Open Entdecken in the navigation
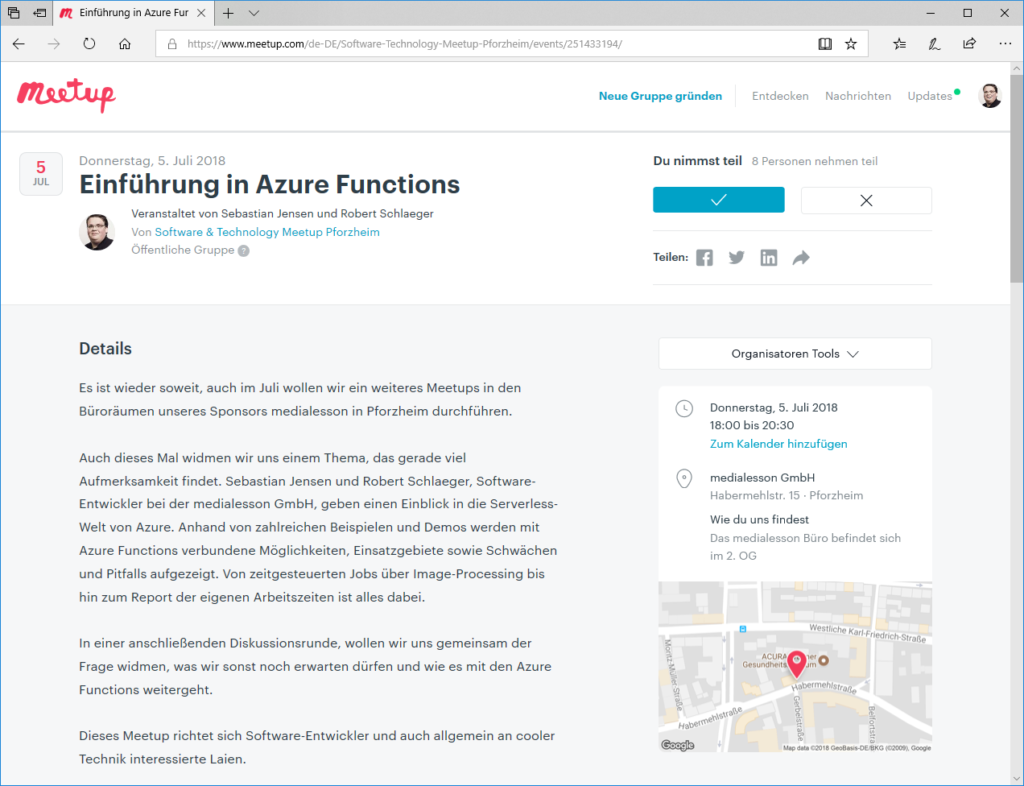Screen dimensions: 1024x786 click(x=780, y=96)
